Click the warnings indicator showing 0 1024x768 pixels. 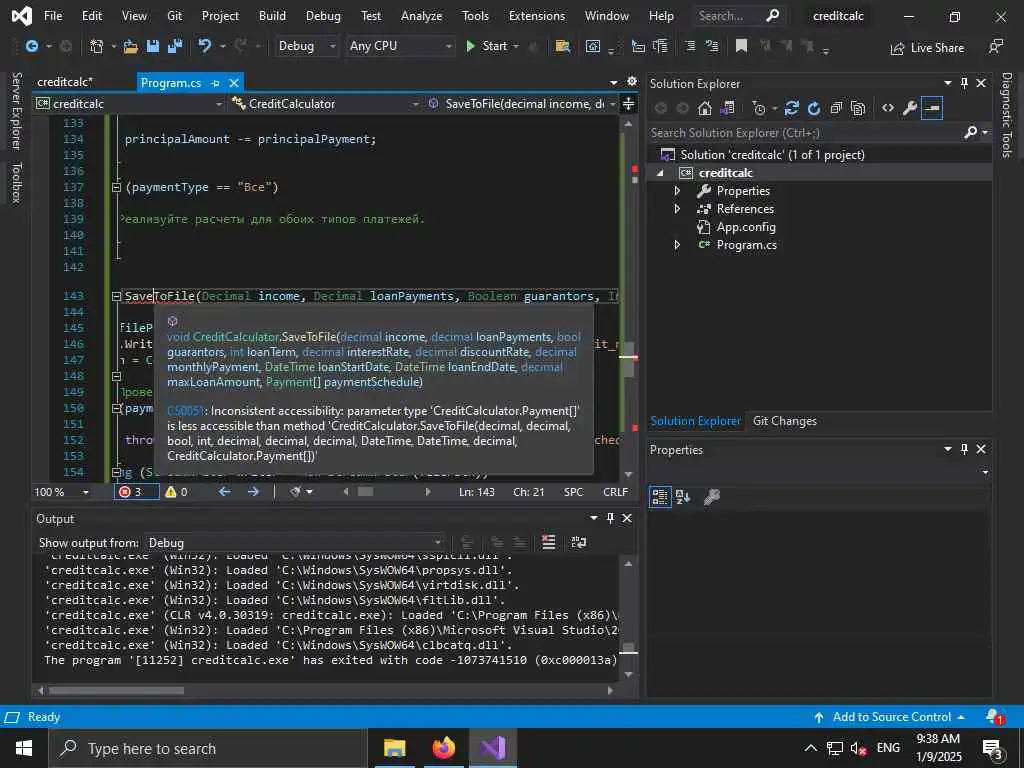(x=176, y=492)
